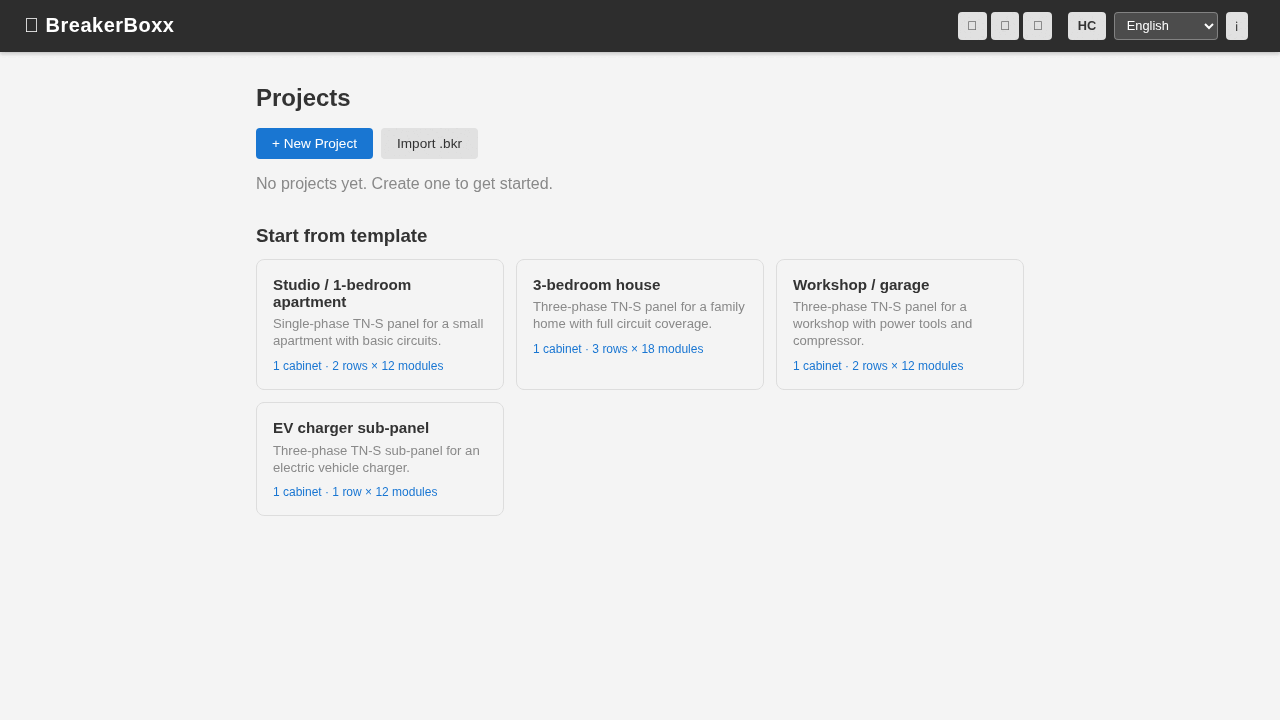Viewport: 1280px width, 720px height.
Task: Click the middle square icon button in the header
Action: point(1005,26)
